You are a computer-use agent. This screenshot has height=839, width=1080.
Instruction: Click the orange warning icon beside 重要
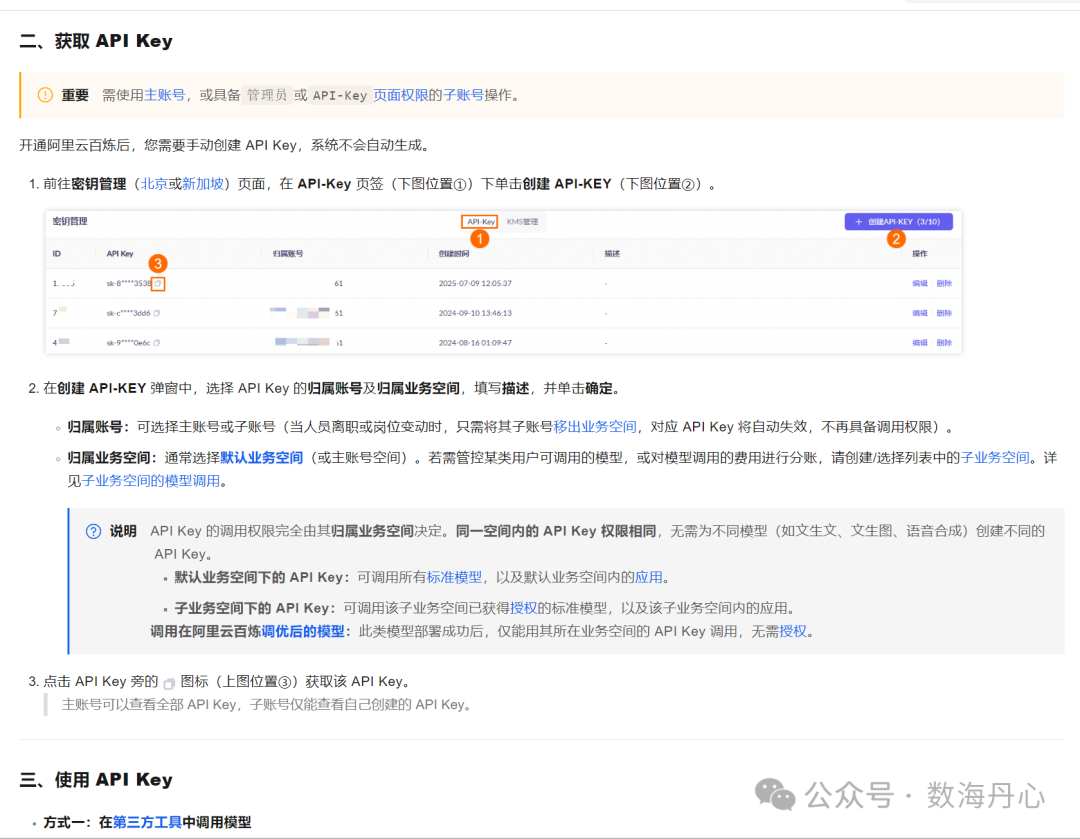pos(45,95)
